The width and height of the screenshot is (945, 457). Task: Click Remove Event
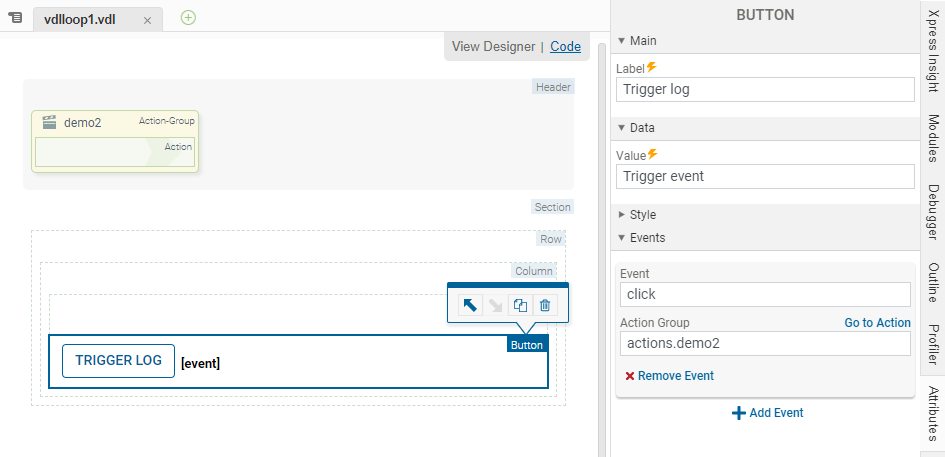pos(669,376)
